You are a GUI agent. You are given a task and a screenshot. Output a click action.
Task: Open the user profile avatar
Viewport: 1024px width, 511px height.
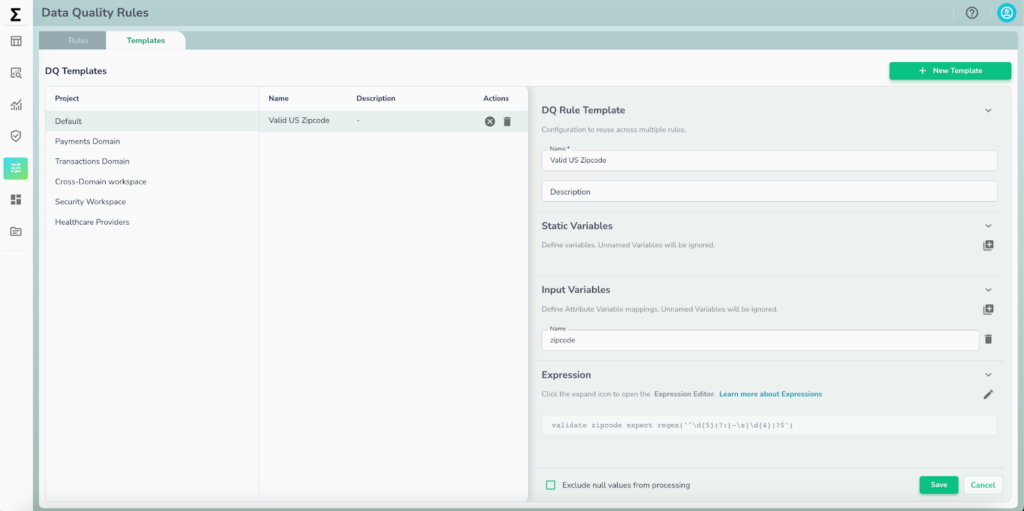pyautogui.click(x=1006, y=13)
